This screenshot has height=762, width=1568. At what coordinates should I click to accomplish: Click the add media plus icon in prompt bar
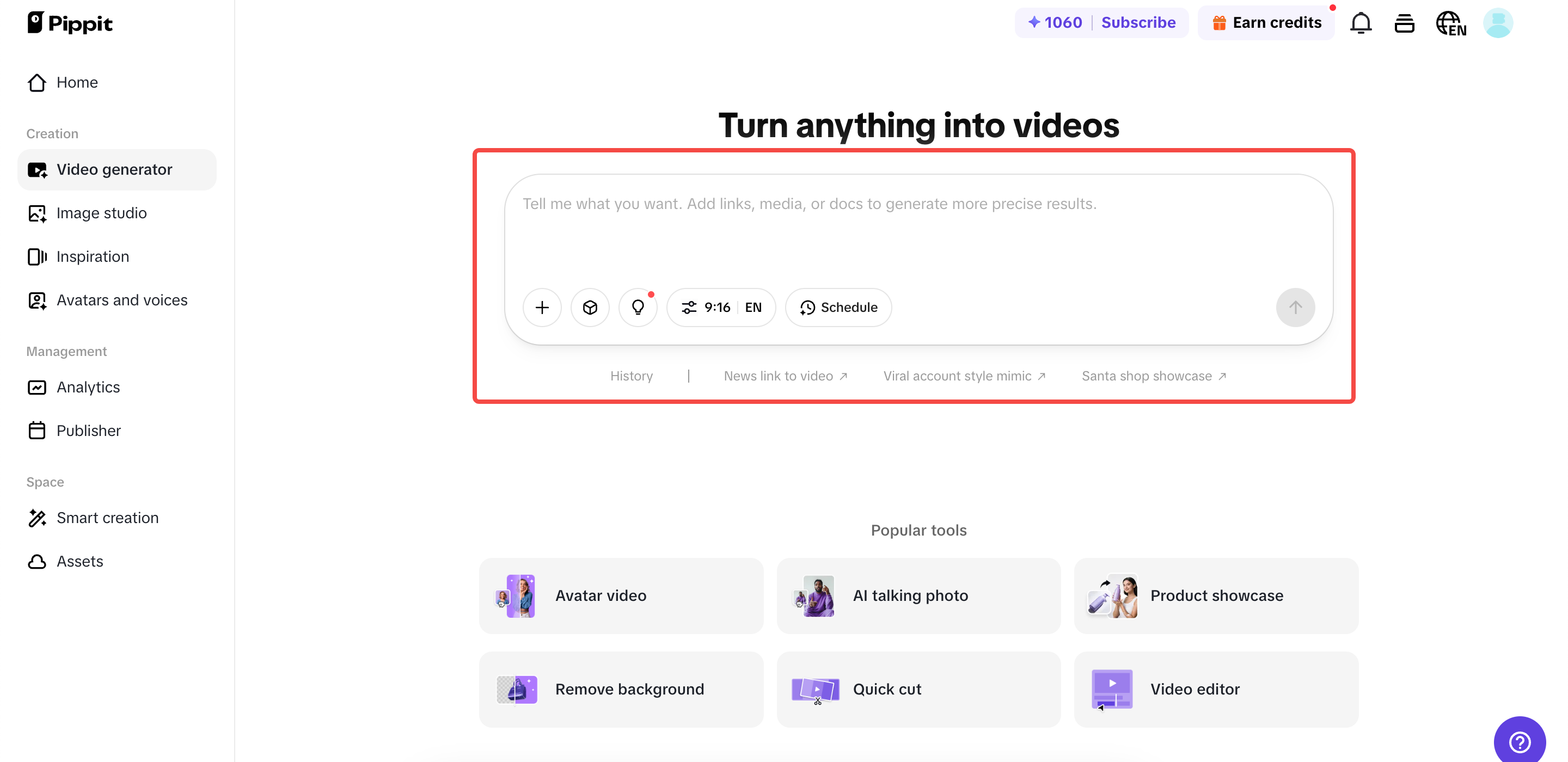pos(542,308)
